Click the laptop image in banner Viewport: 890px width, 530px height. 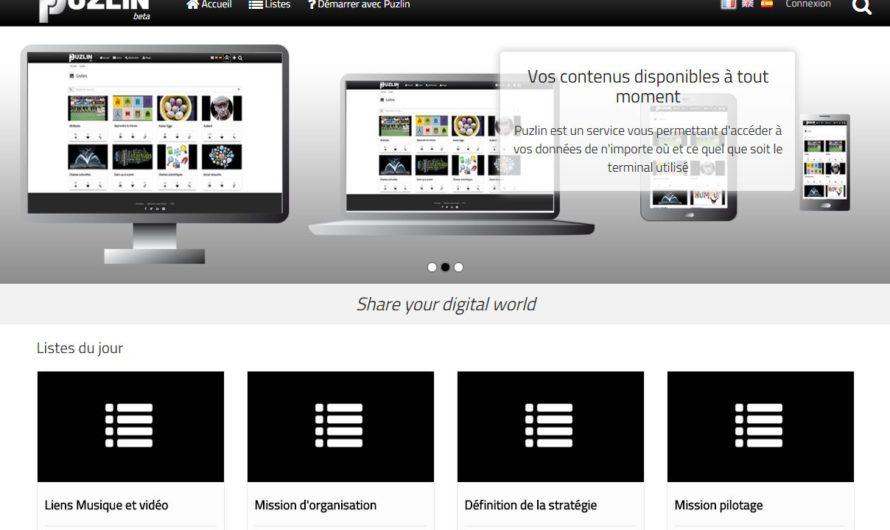(451, 154)
